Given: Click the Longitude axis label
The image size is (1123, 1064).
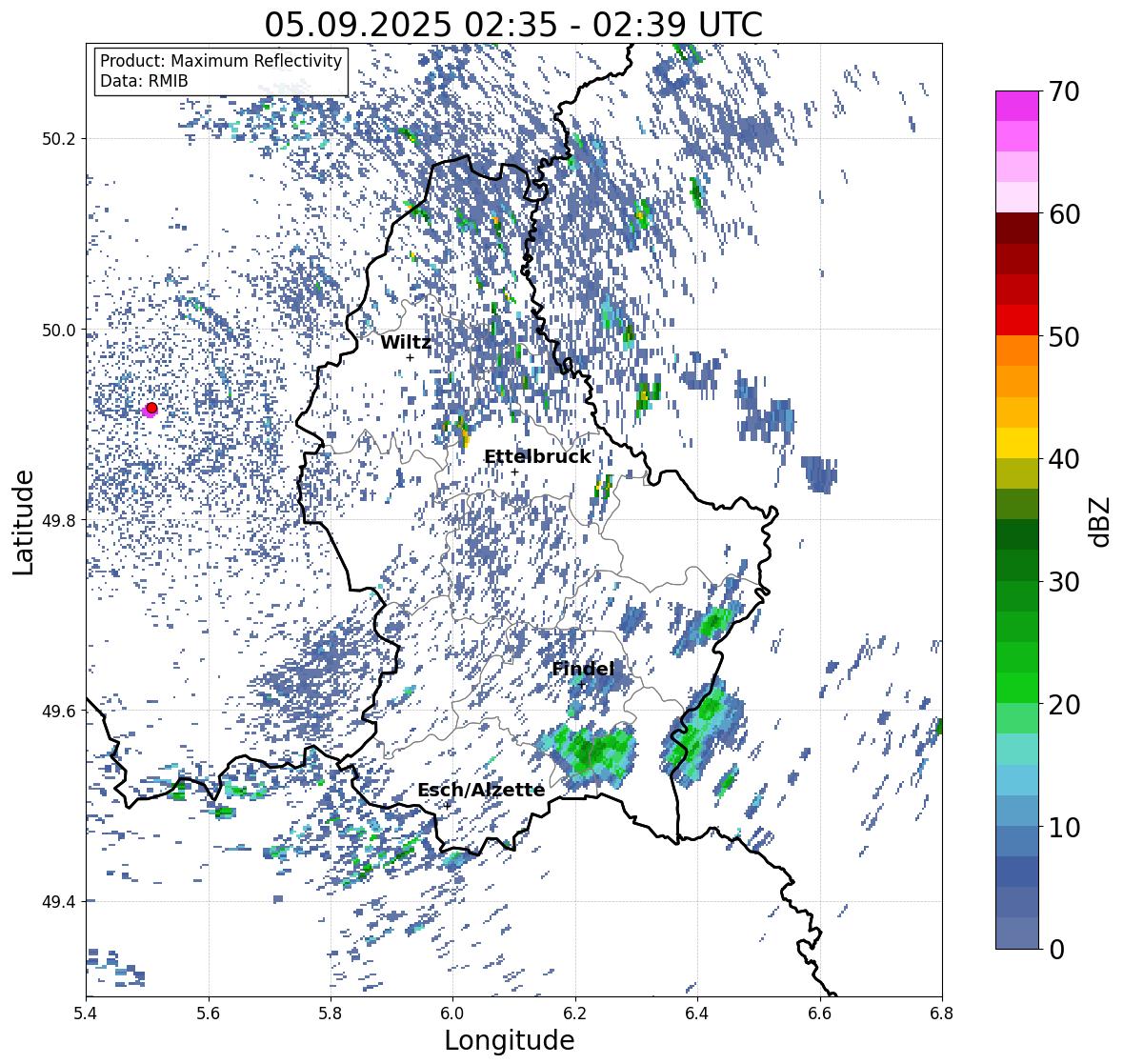Looking at the screenshot, I should [510, 1040].
